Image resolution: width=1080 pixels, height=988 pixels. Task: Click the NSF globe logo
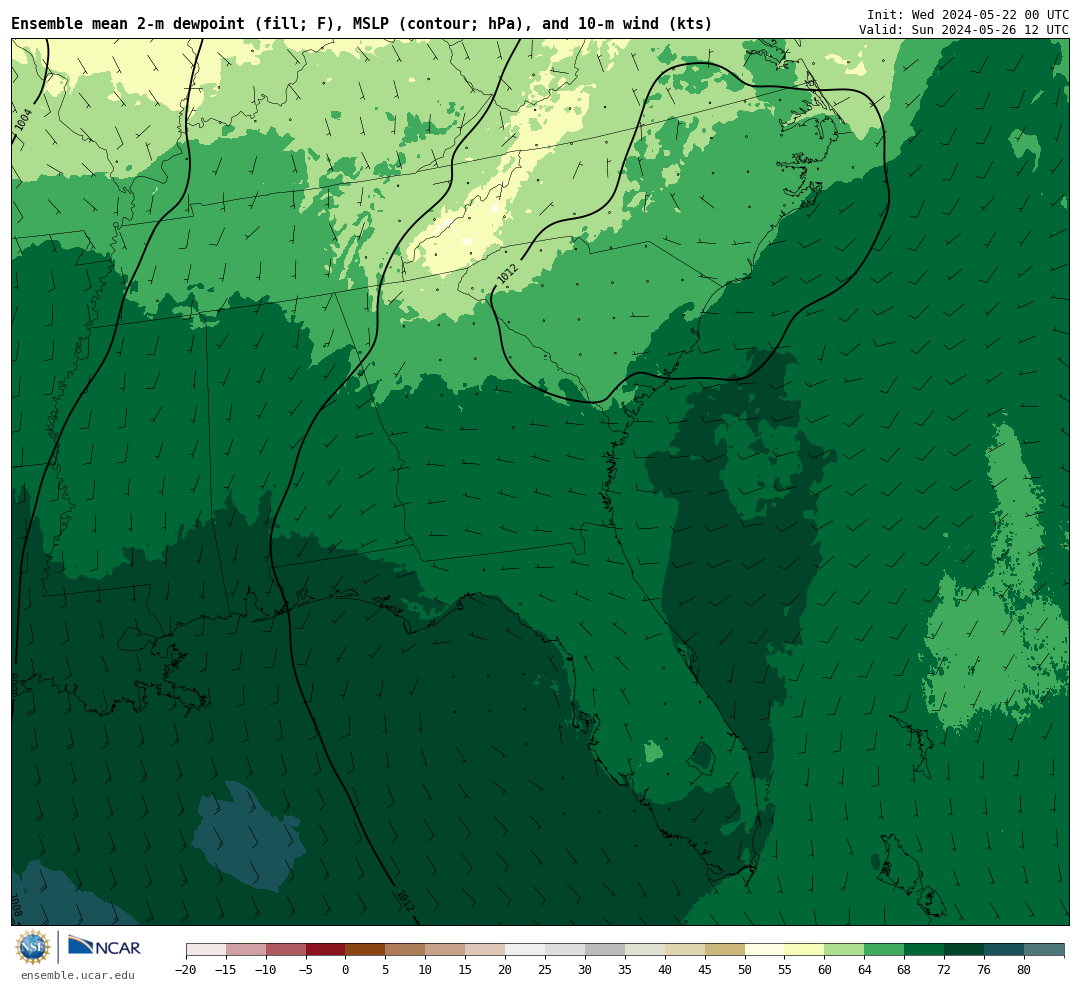[x=33, y=947]
